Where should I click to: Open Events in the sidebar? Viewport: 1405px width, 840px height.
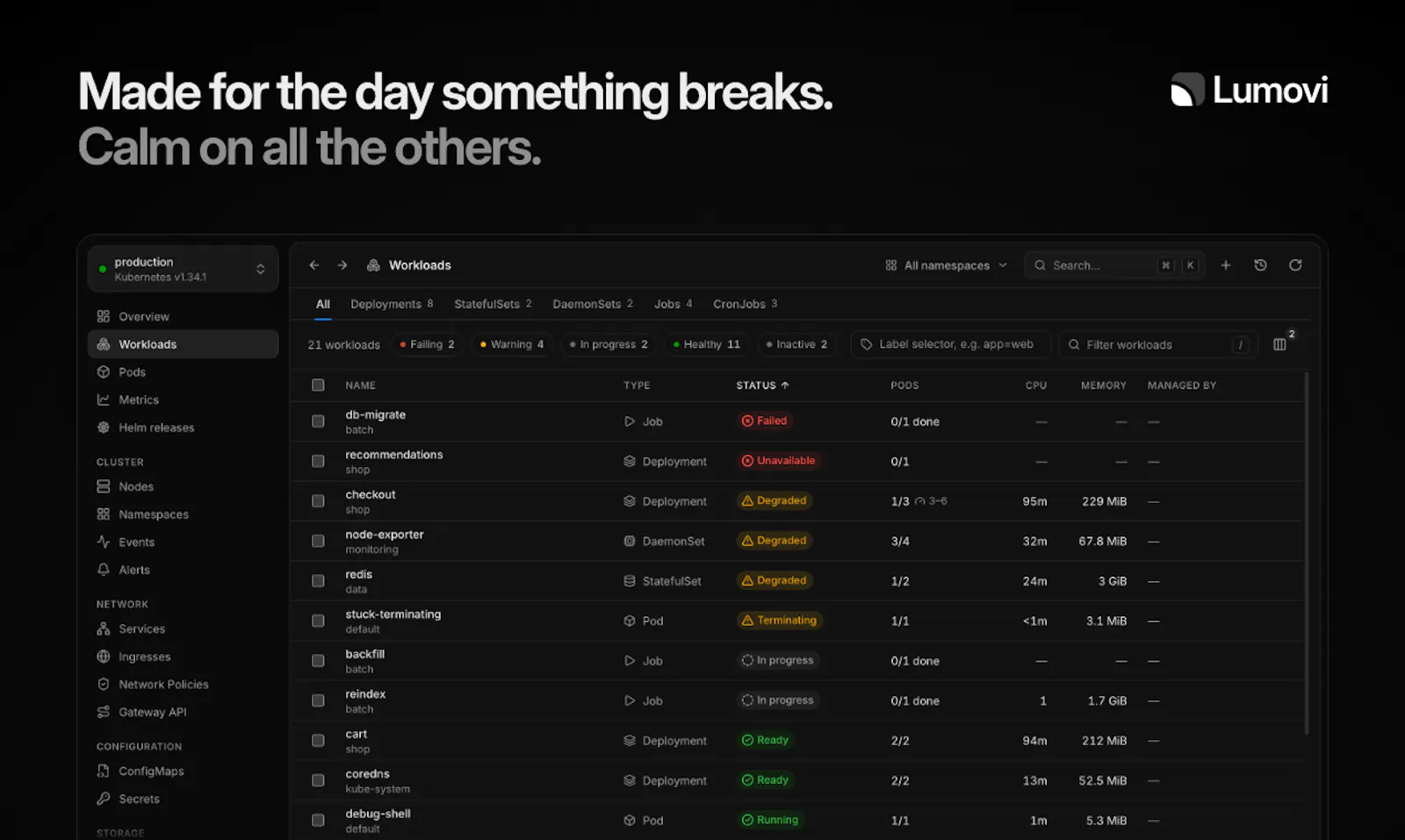click(x=183, y=542)
